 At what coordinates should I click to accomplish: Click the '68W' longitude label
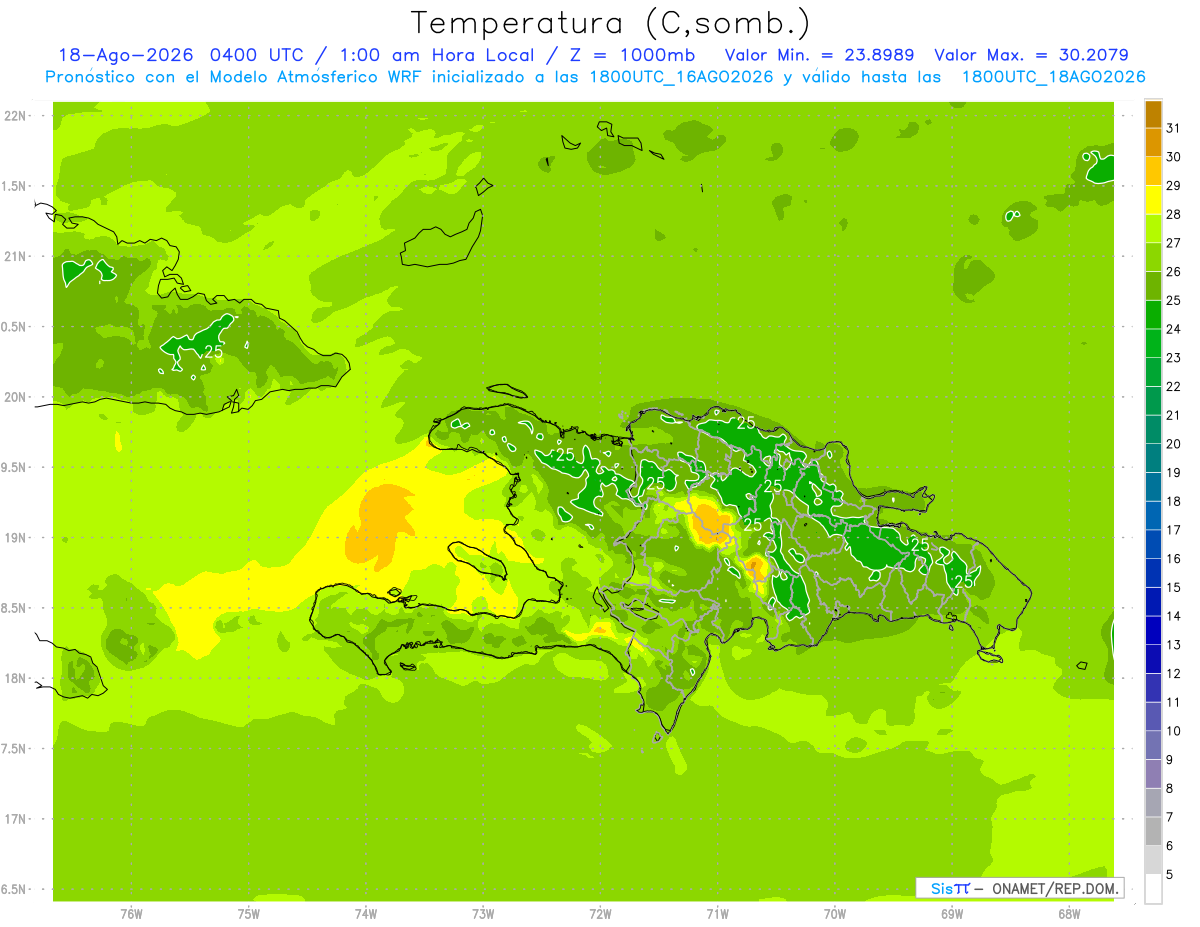coord(1069,914)
